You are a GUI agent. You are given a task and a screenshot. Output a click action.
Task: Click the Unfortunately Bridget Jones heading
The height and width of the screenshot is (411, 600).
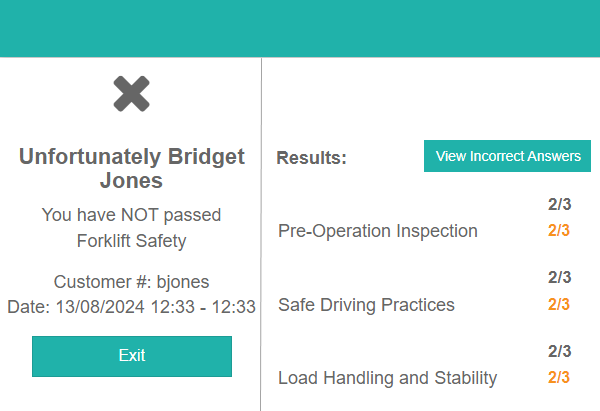pyautogui.click(x=131, y=169)
